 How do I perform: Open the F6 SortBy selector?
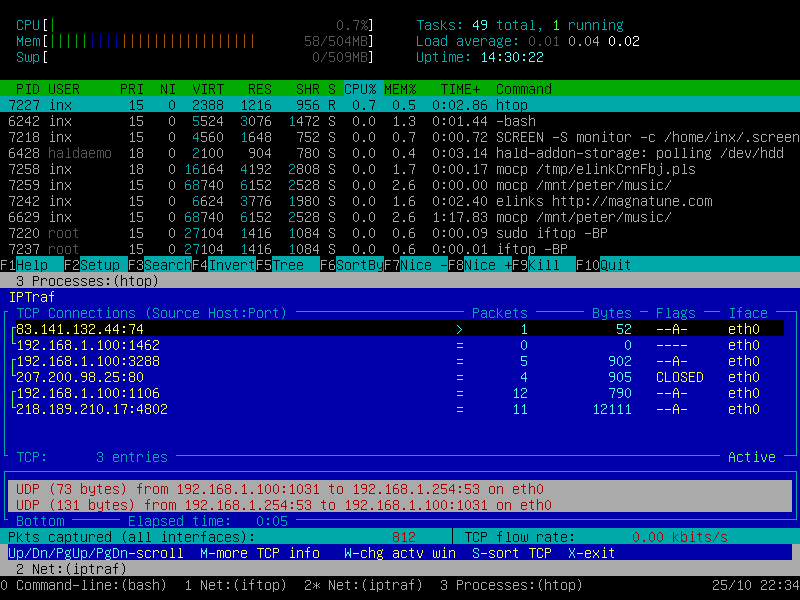[352, 265]
